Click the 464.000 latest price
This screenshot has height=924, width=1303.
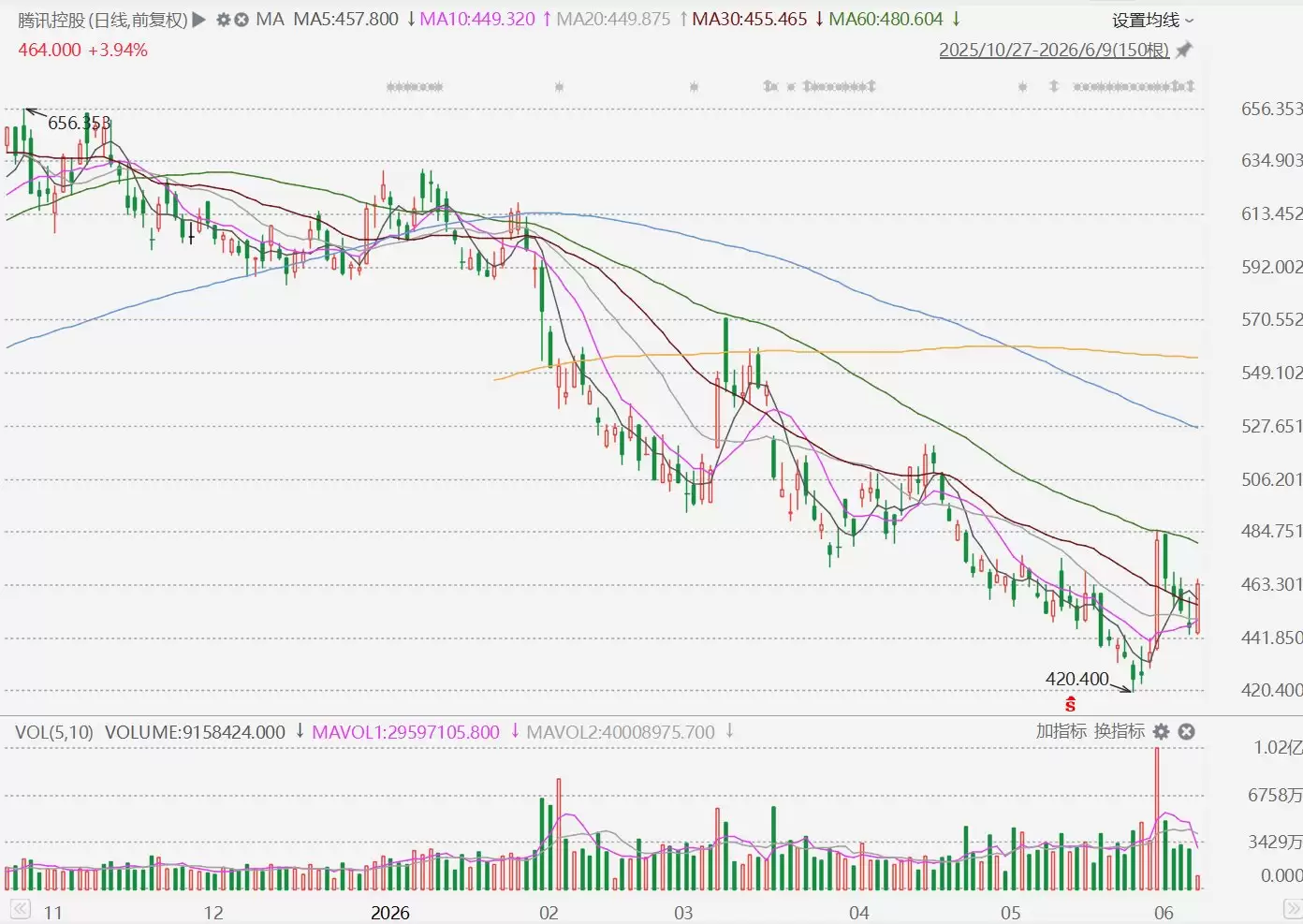tap(50, 50)
